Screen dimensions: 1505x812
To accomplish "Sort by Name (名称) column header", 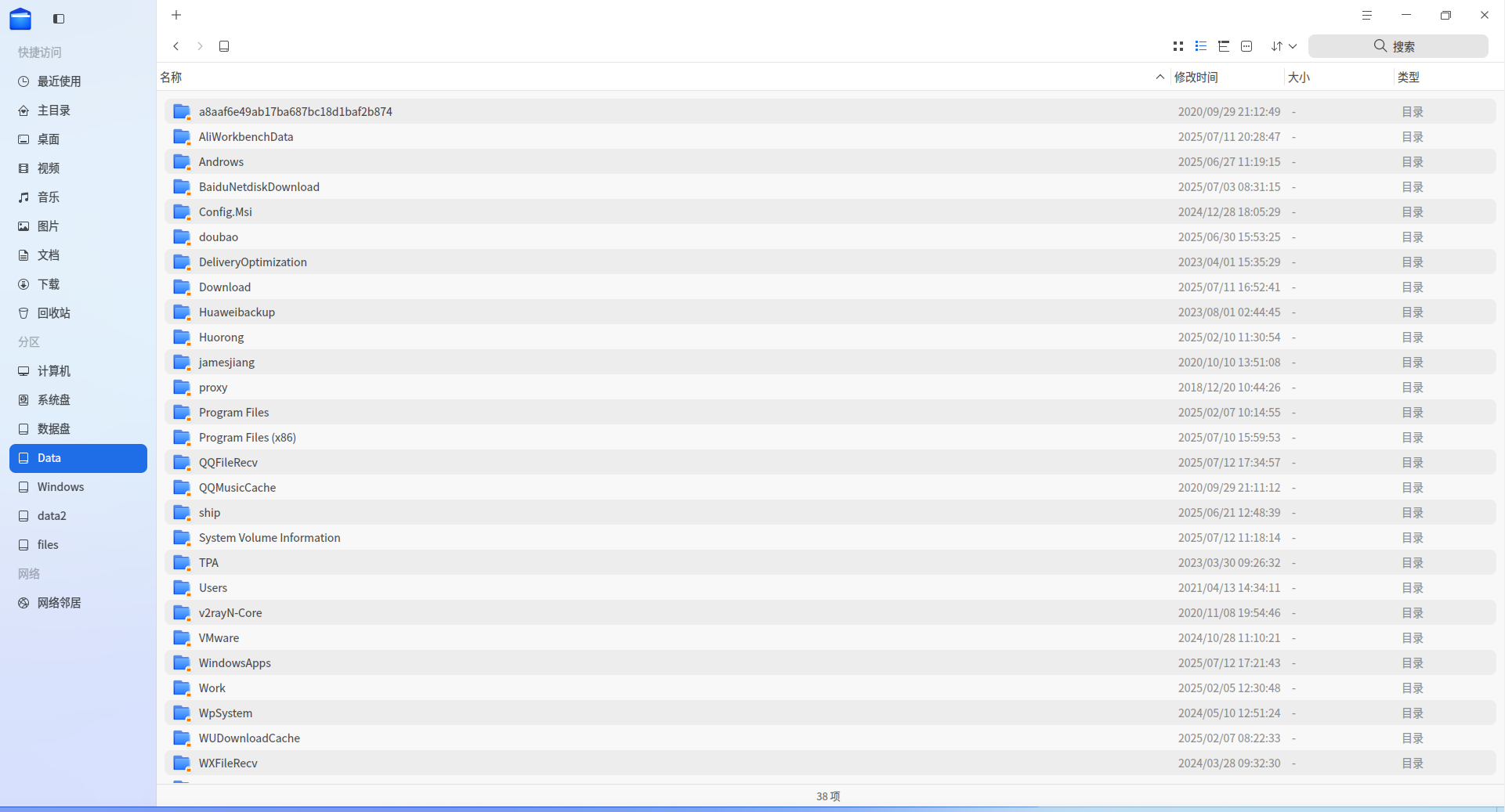I will pos(662,77).
